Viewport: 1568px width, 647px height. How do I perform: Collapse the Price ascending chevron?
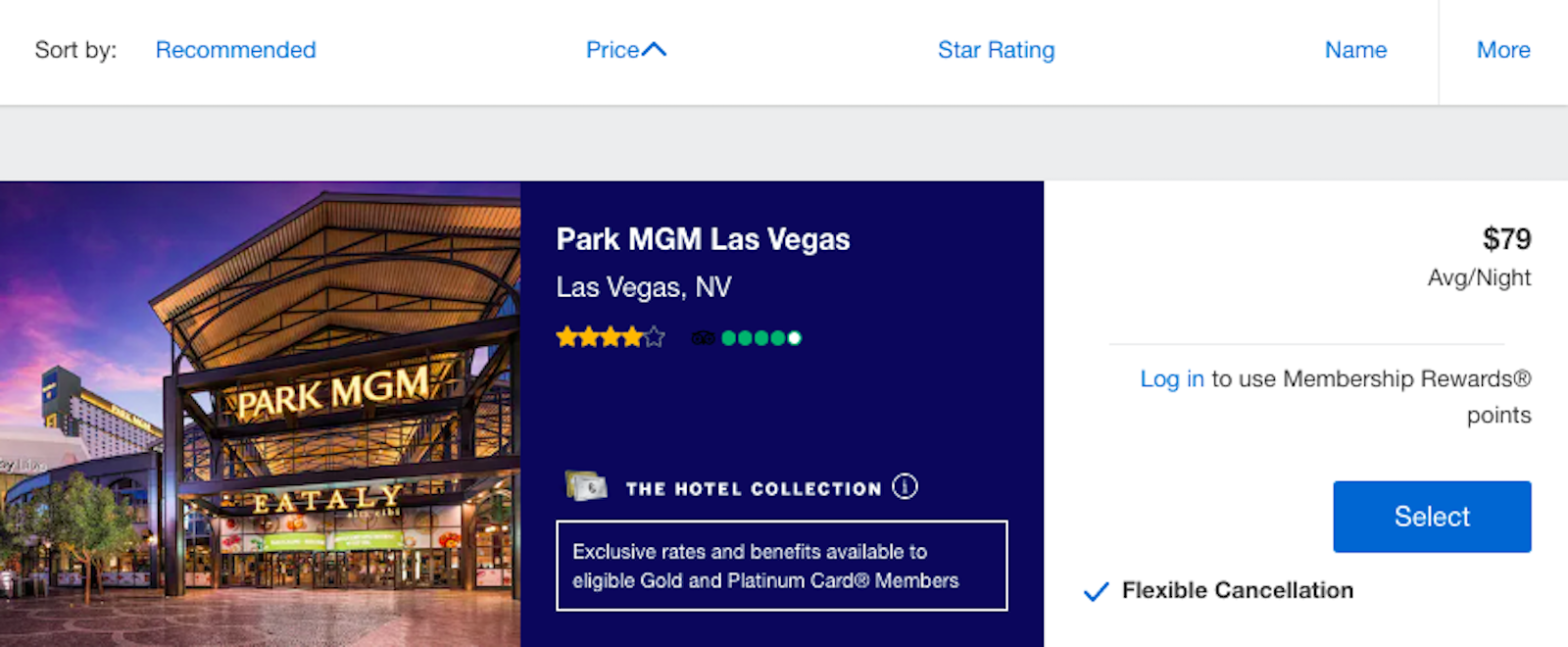click(655, 47)
